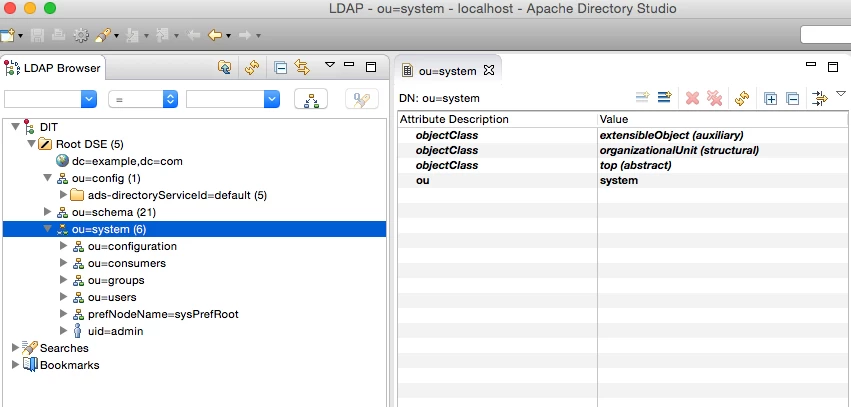Click the Delete All Values icon
Viewport: 851px width, 407px height.
click(x=715, y=98)
